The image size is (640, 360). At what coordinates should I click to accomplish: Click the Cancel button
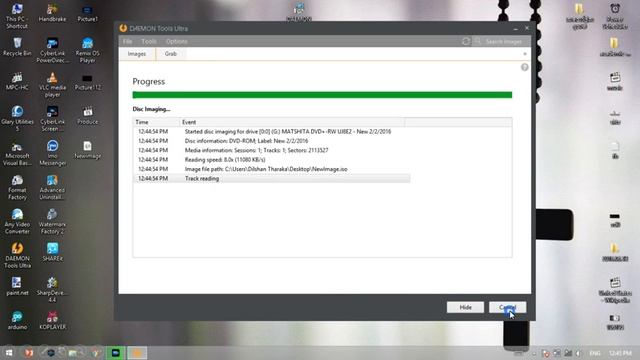click(x=507, y=307)
